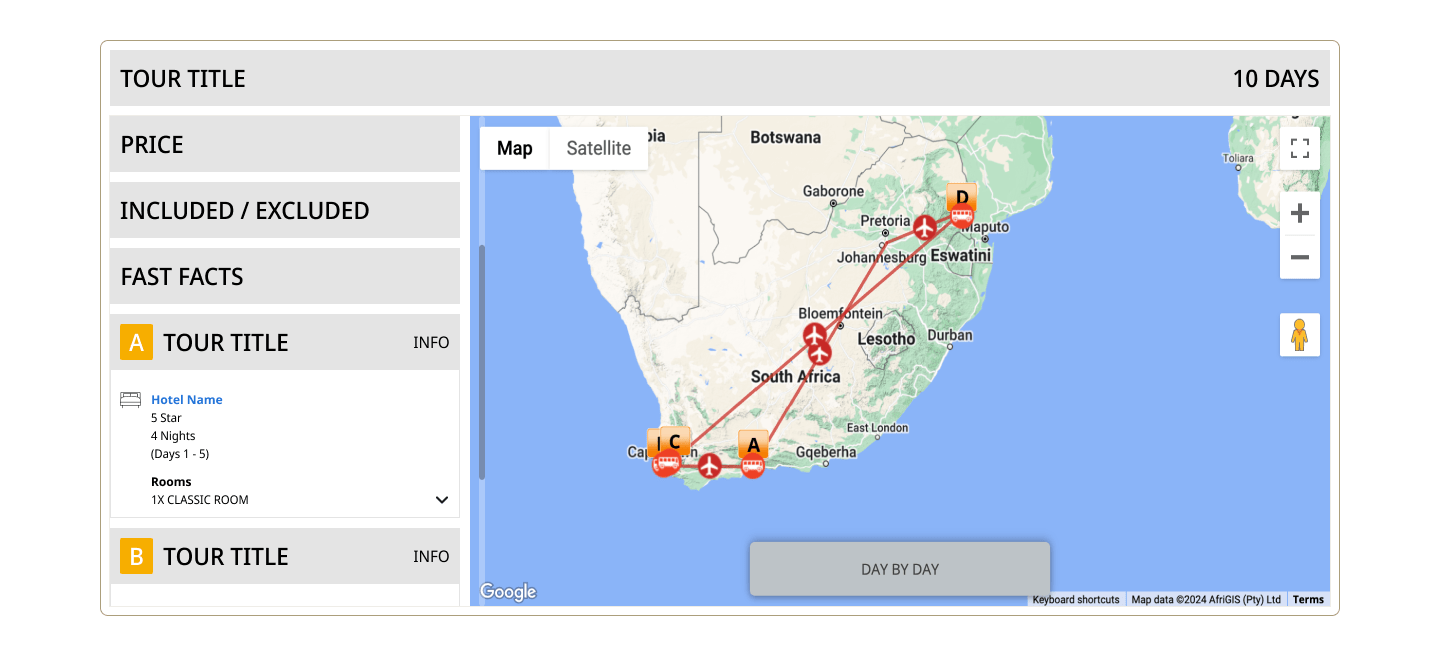Open INFO for section A
Screen dimensions: 1440x656
coord(431,342)
